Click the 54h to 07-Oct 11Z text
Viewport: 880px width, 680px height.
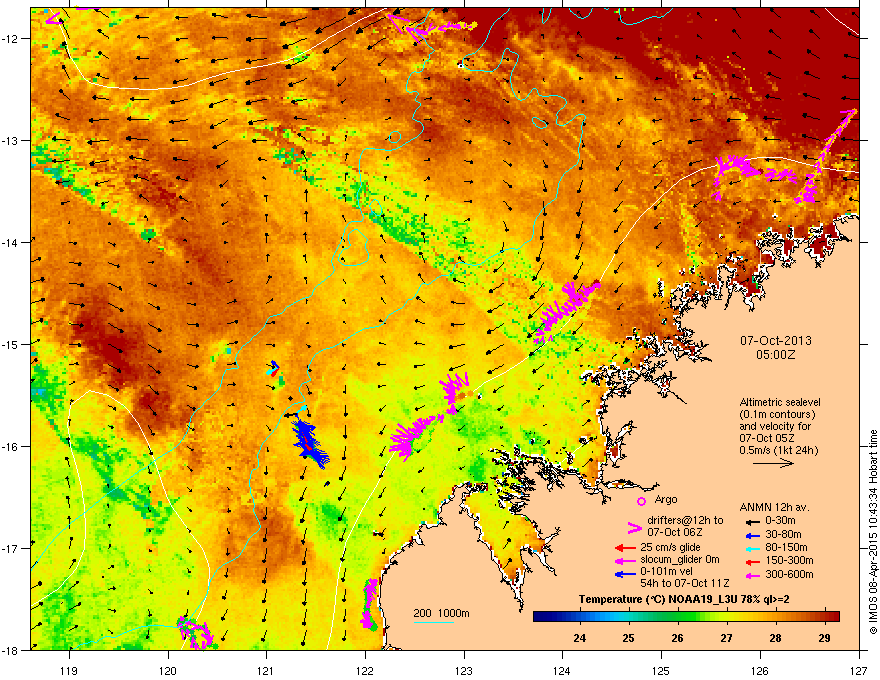tap(685, 583)
